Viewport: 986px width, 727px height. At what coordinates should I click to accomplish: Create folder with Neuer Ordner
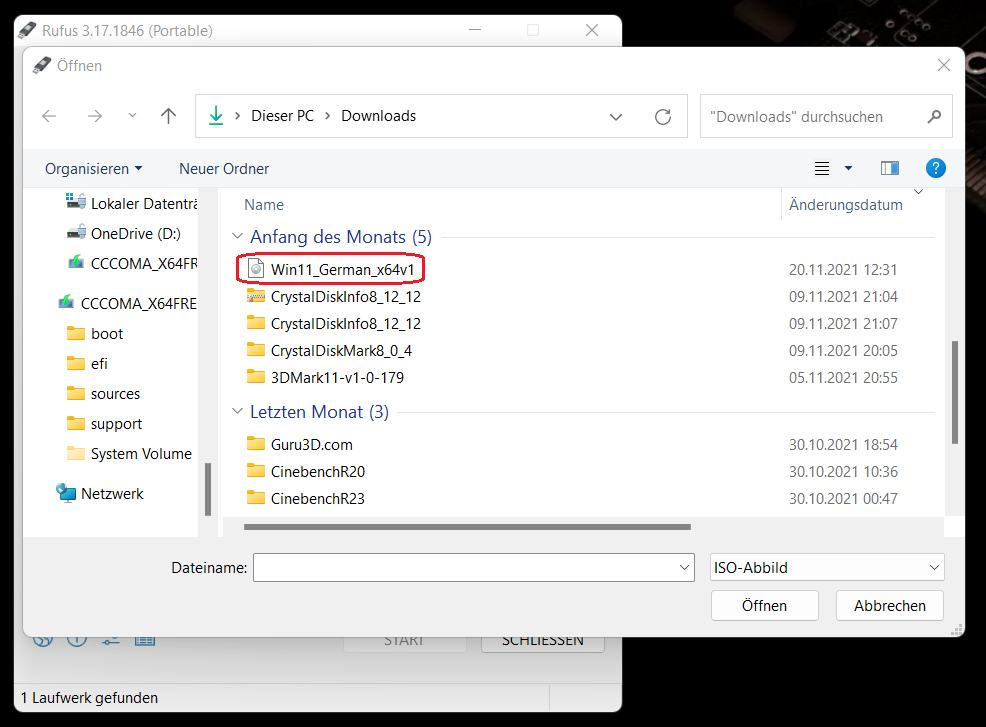coord(224,169)
